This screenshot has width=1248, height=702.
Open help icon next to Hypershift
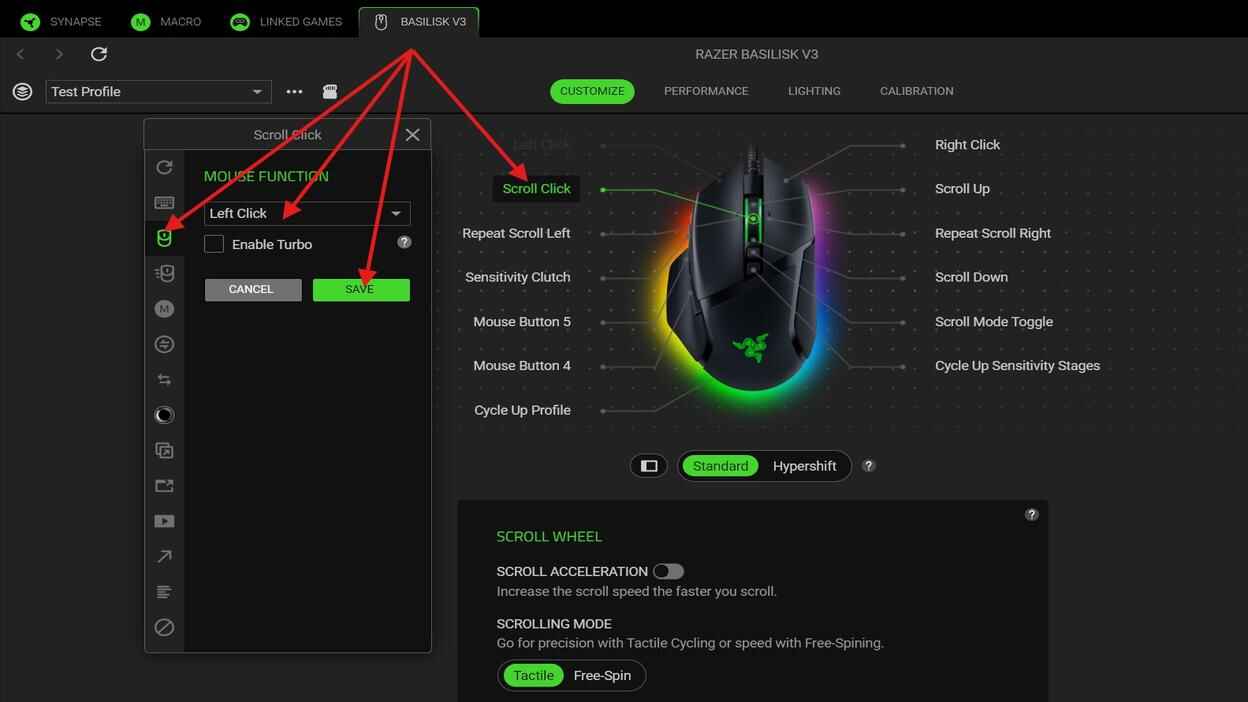click(869, 466)
